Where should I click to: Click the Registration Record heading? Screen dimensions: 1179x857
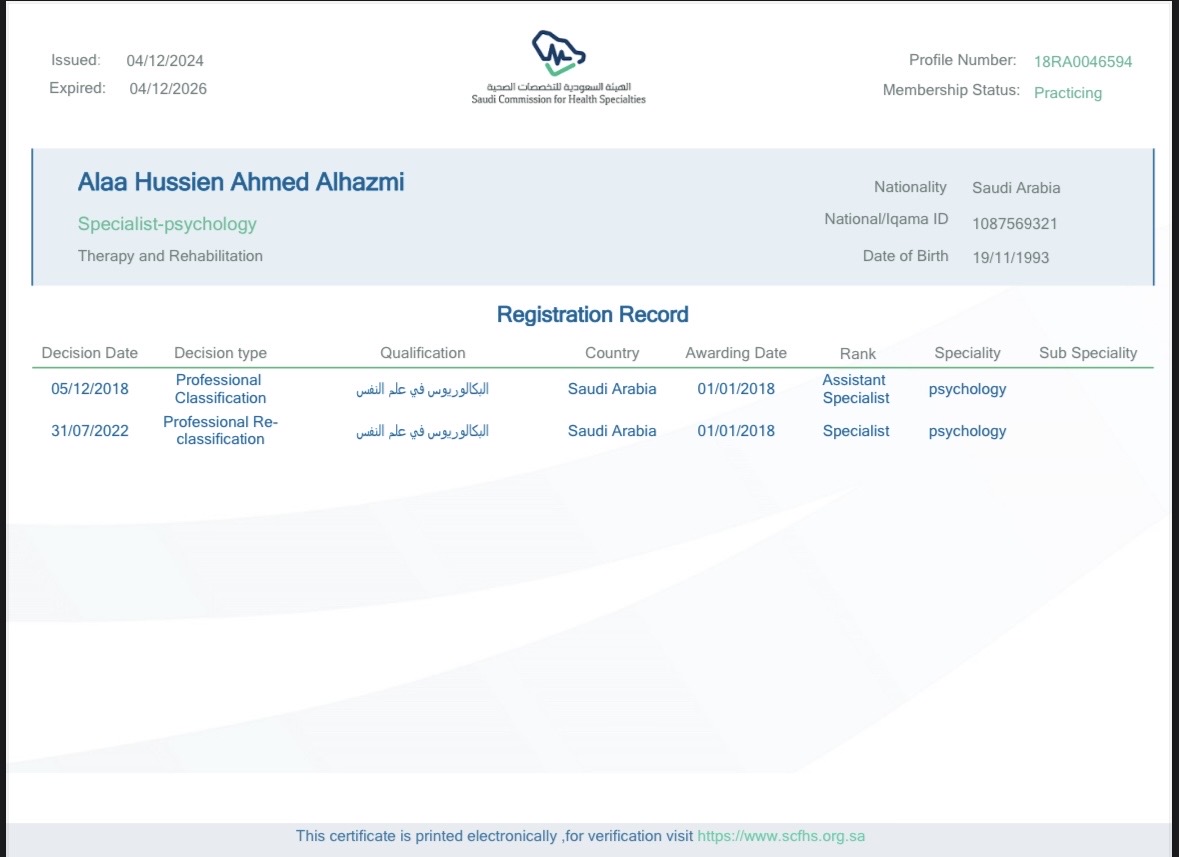coord(592,315)
